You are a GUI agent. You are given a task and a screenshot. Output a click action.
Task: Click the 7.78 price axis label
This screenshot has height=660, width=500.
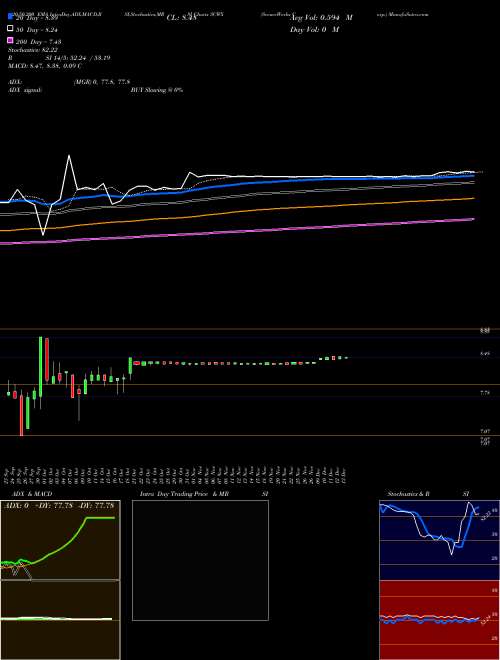coord(484,393)
